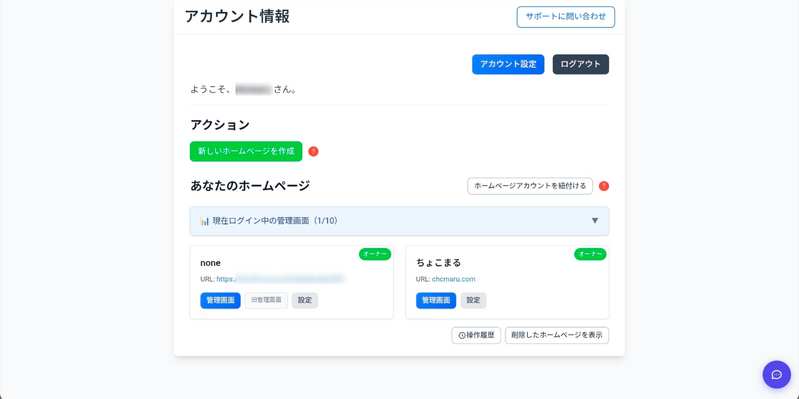Click the あなたのホームページ heading
This screenshot has width=799, height=399.
pyautogui.click(x=250, y=186)
